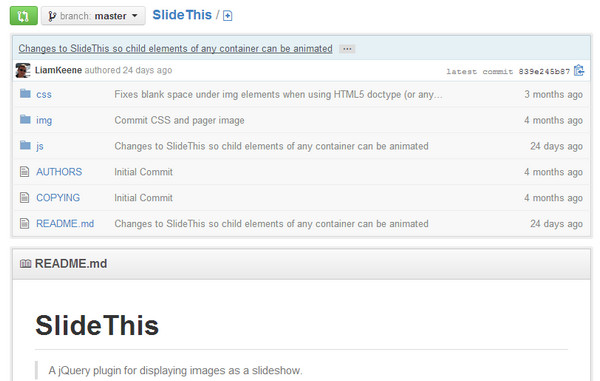Image resolution: width=600 pixels, height=381 pixels.
Task: Open the COPYING file
Action: 58,198
